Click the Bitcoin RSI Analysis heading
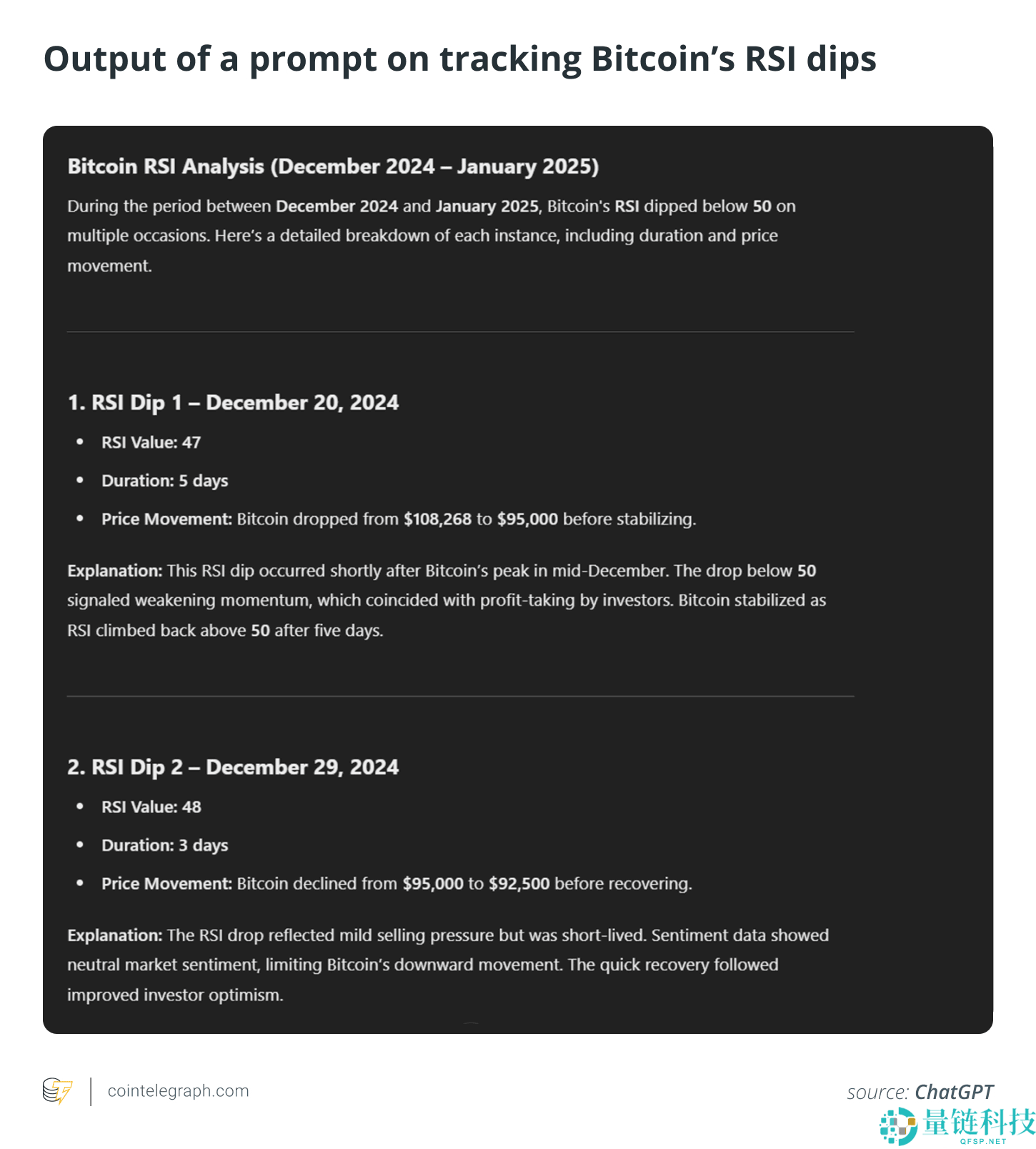This screenshot has width=1036, height=1149. (x=333, y=166)
